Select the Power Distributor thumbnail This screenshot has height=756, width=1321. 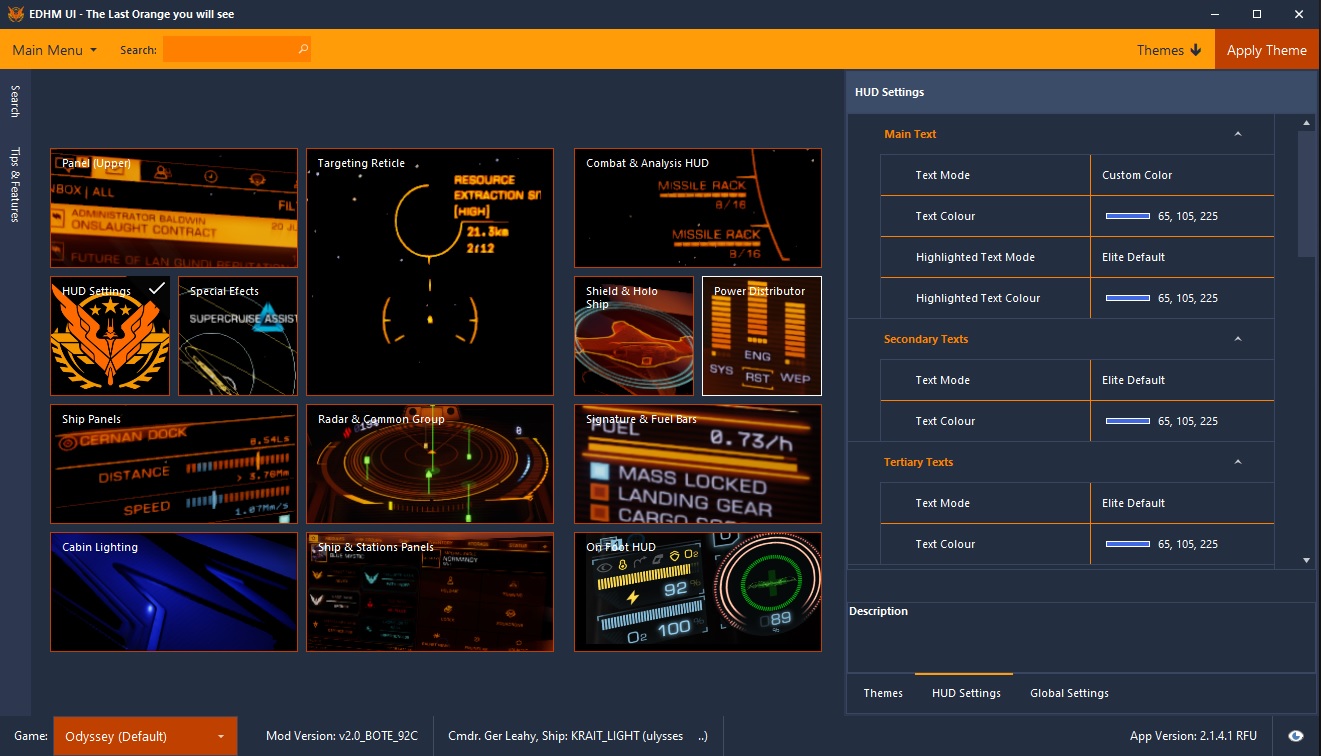tap(762, 336)
